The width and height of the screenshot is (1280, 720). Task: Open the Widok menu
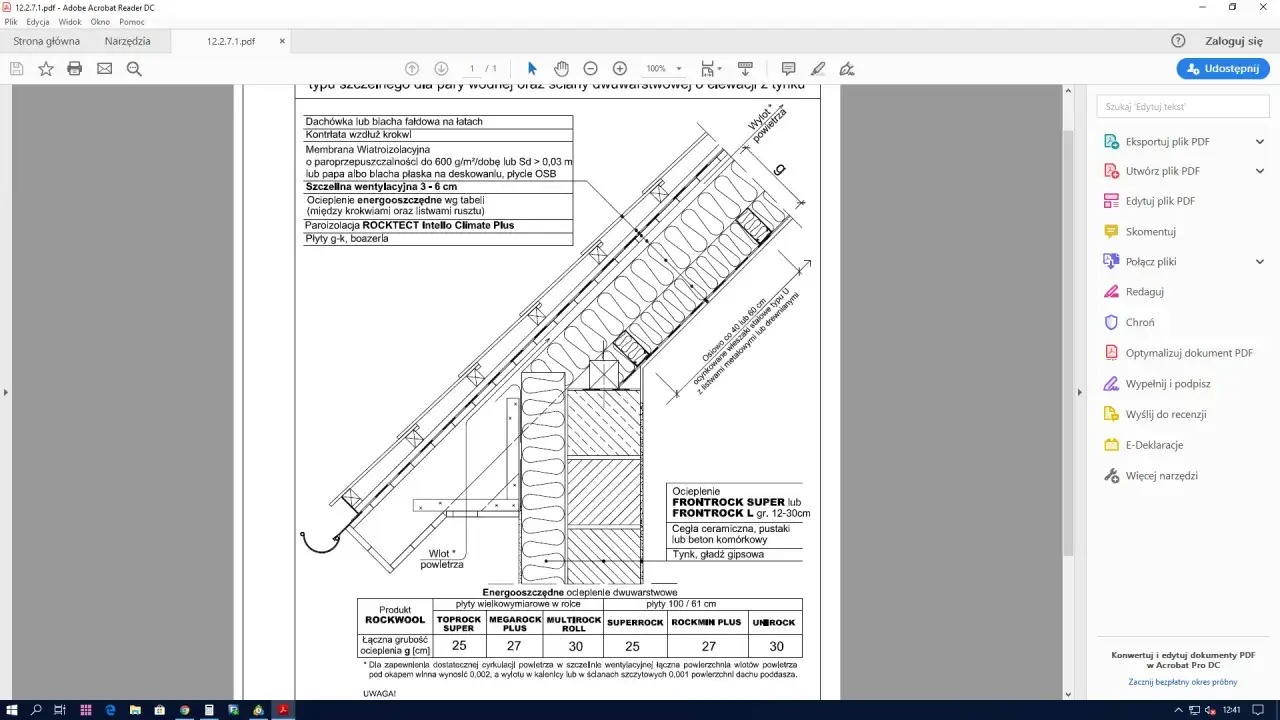[x=70, y=22]
